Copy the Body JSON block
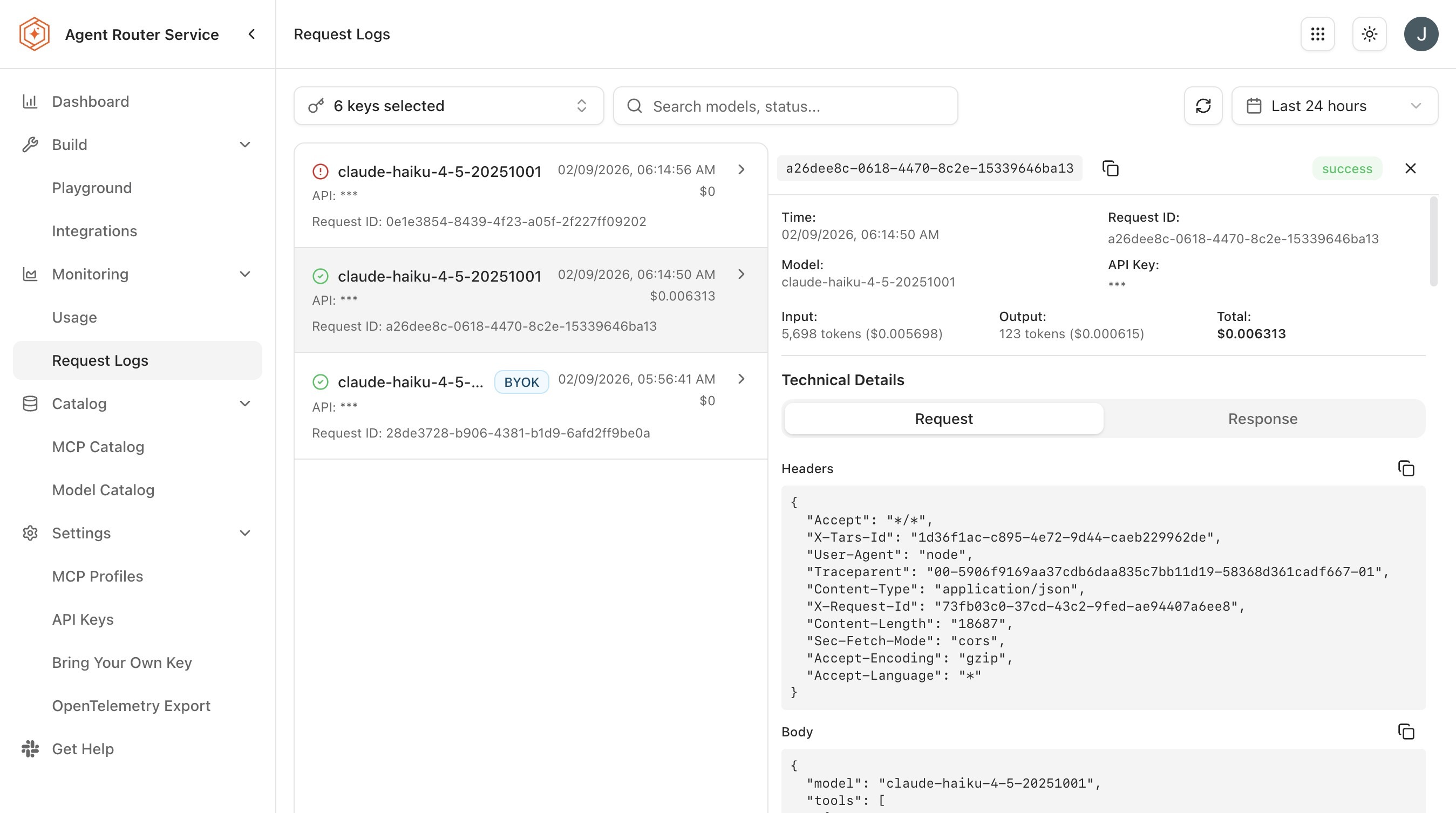This screenshot has height=813, width=1456. point(1406,732)
